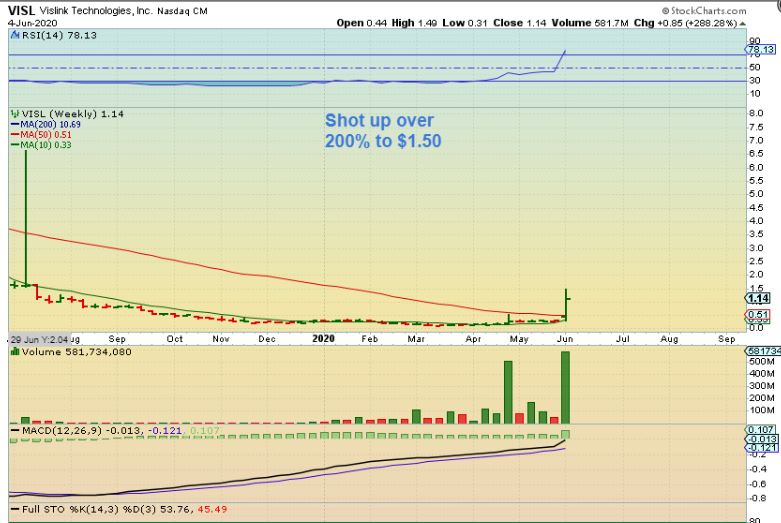
Task: Click the 1.14 current price tag
Action: coord(757,298)
